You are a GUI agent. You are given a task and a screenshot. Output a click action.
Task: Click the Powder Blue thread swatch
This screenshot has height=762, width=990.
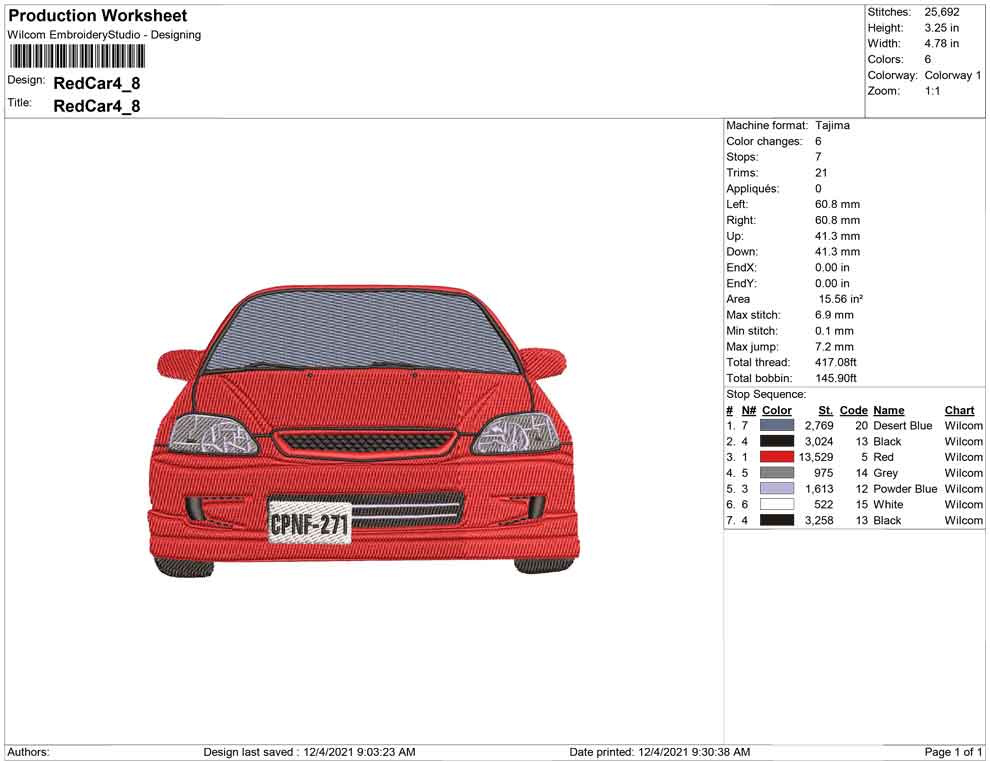tap(778, 489)
